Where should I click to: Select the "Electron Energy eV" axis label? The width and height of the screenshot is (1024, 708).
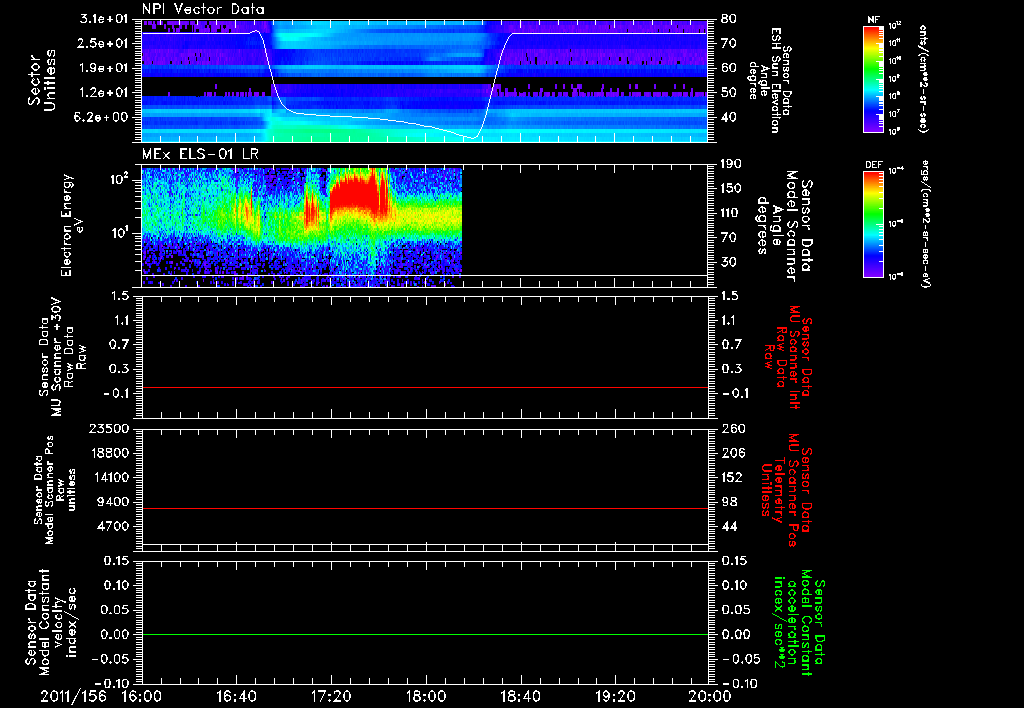[x=72, y=225]
